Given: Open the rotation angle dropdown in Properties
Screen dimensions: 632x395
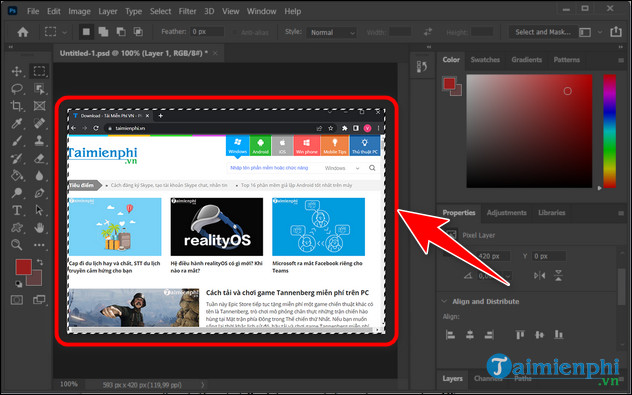Looking at the screenshot, I should (x=507, y=276).
